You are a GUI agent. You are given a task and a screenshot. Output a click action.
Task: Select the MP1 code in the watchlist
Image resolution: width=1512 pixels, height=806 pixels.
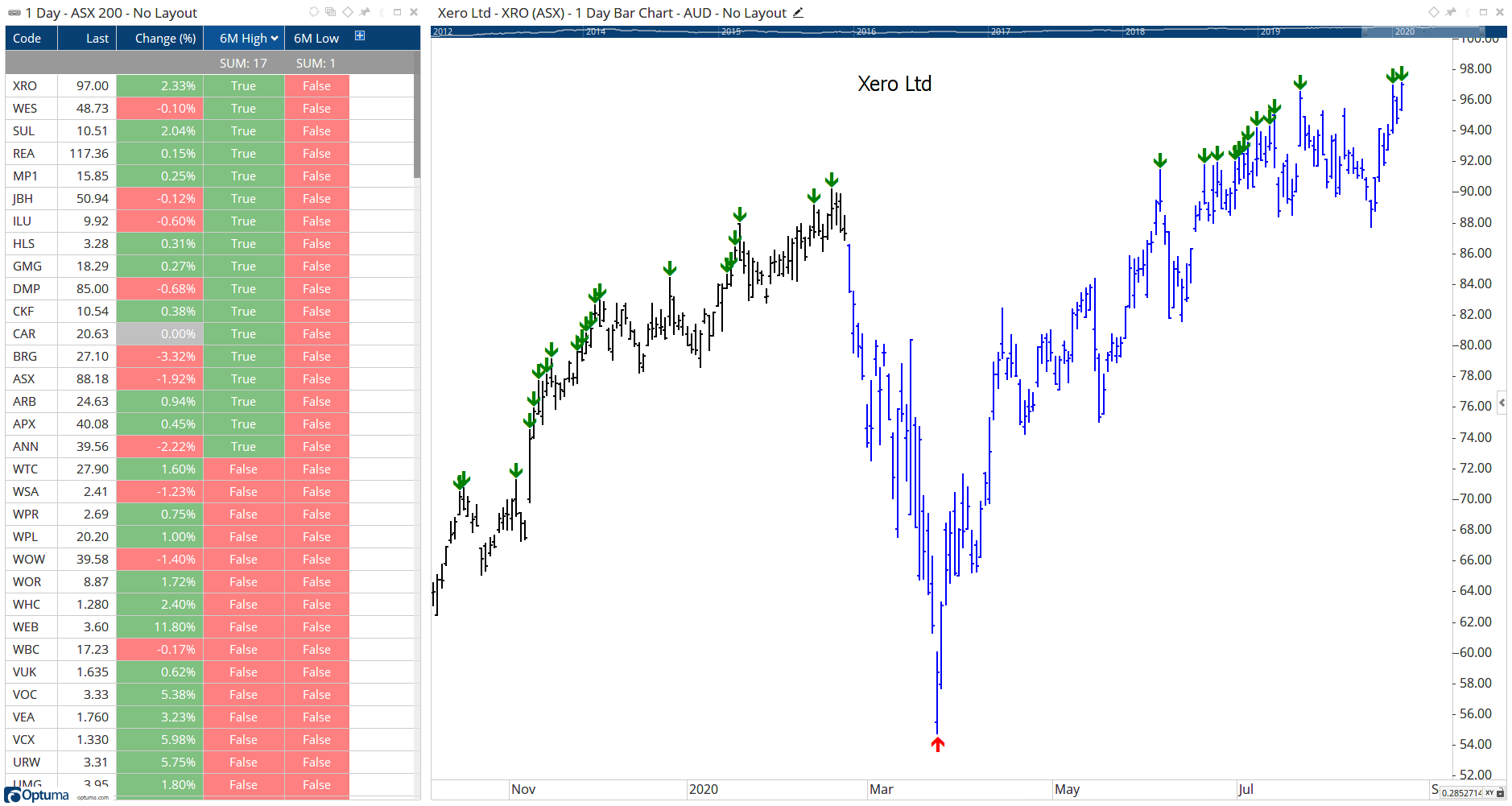pyautogui.click(x=25, y=176)
